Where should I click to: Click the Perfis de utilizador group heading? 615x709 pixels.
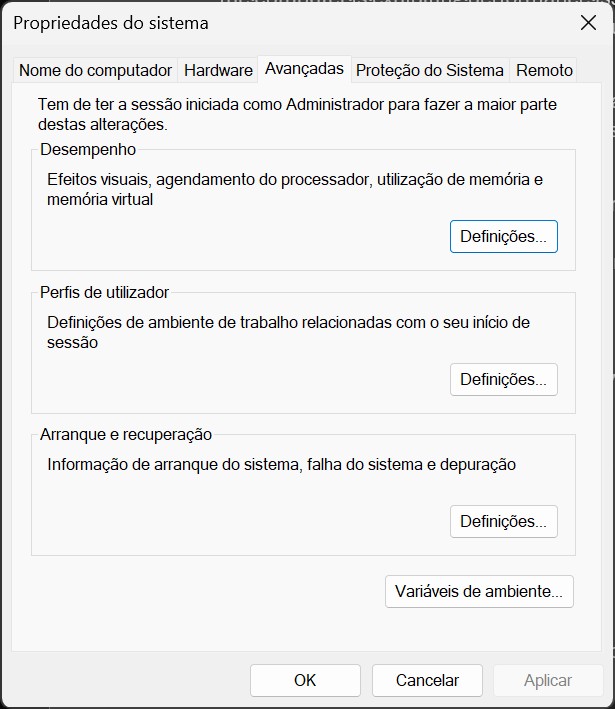104,293
